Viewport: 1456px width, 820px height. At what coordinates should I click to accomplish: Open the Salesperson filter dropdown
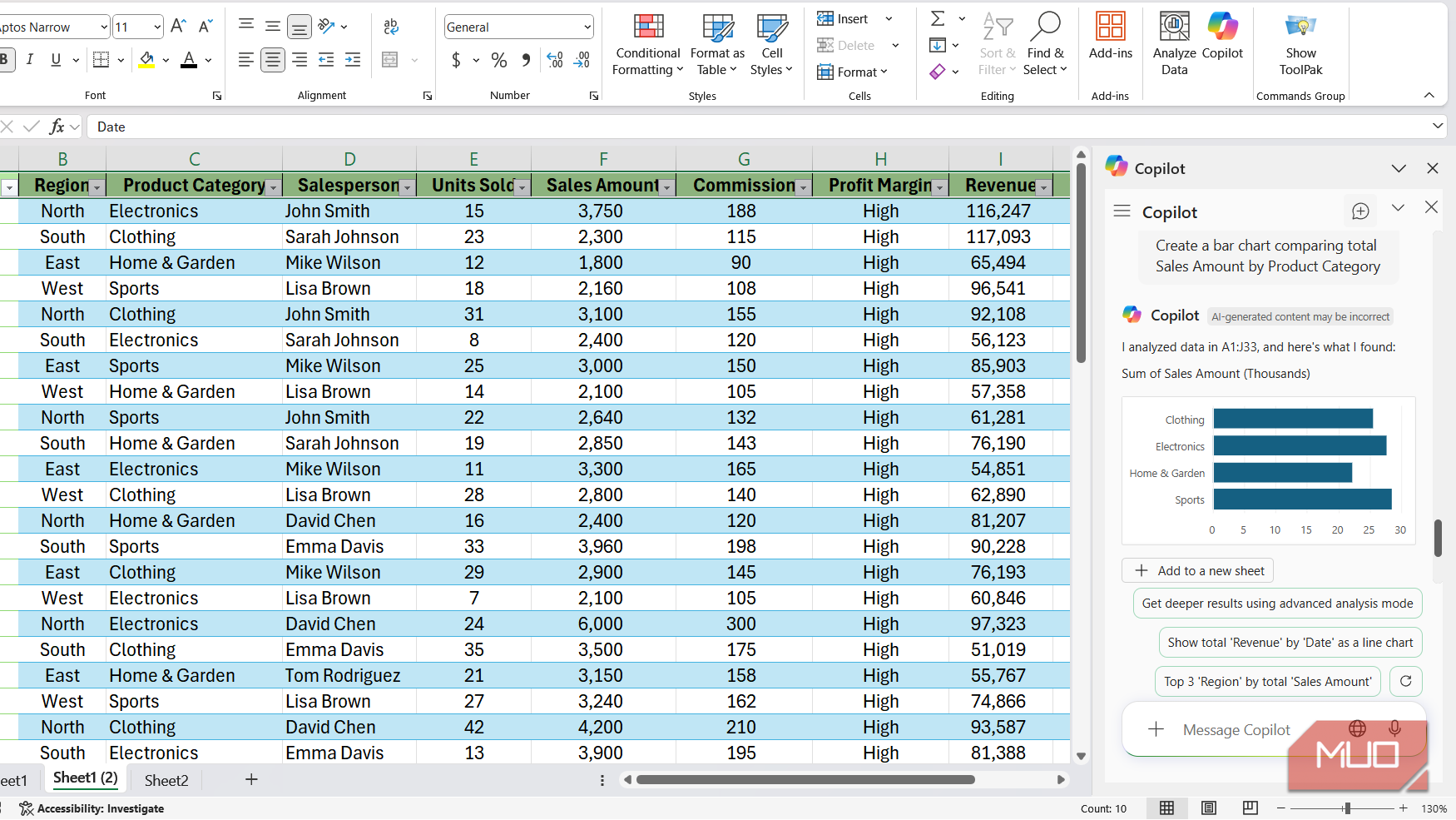coord(408,188)
